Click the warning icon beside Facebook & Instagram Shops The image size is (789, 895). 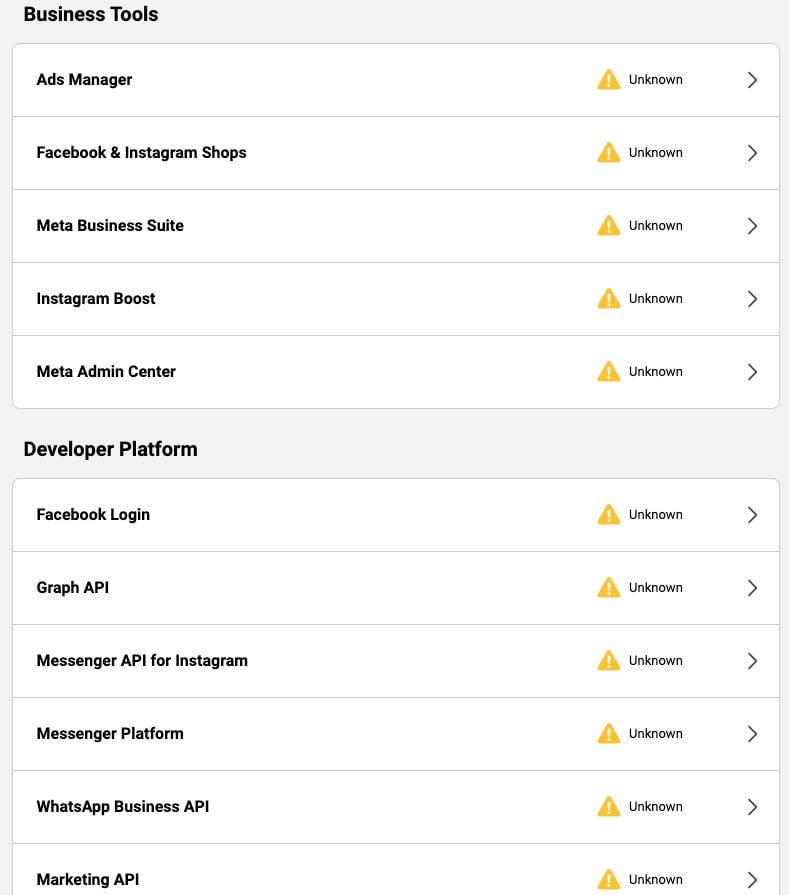click(x=609, y=153)
